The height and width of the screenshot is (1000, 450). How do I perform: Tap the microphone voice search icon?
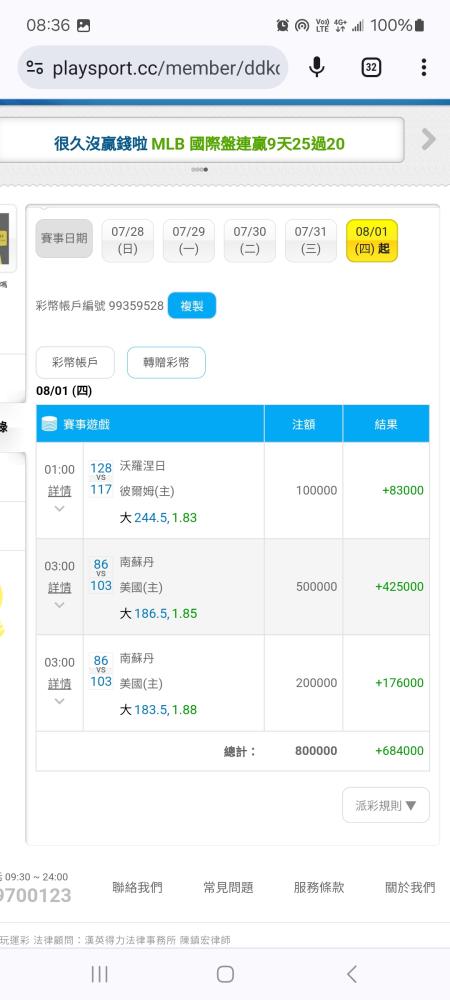tap(317, 67)
